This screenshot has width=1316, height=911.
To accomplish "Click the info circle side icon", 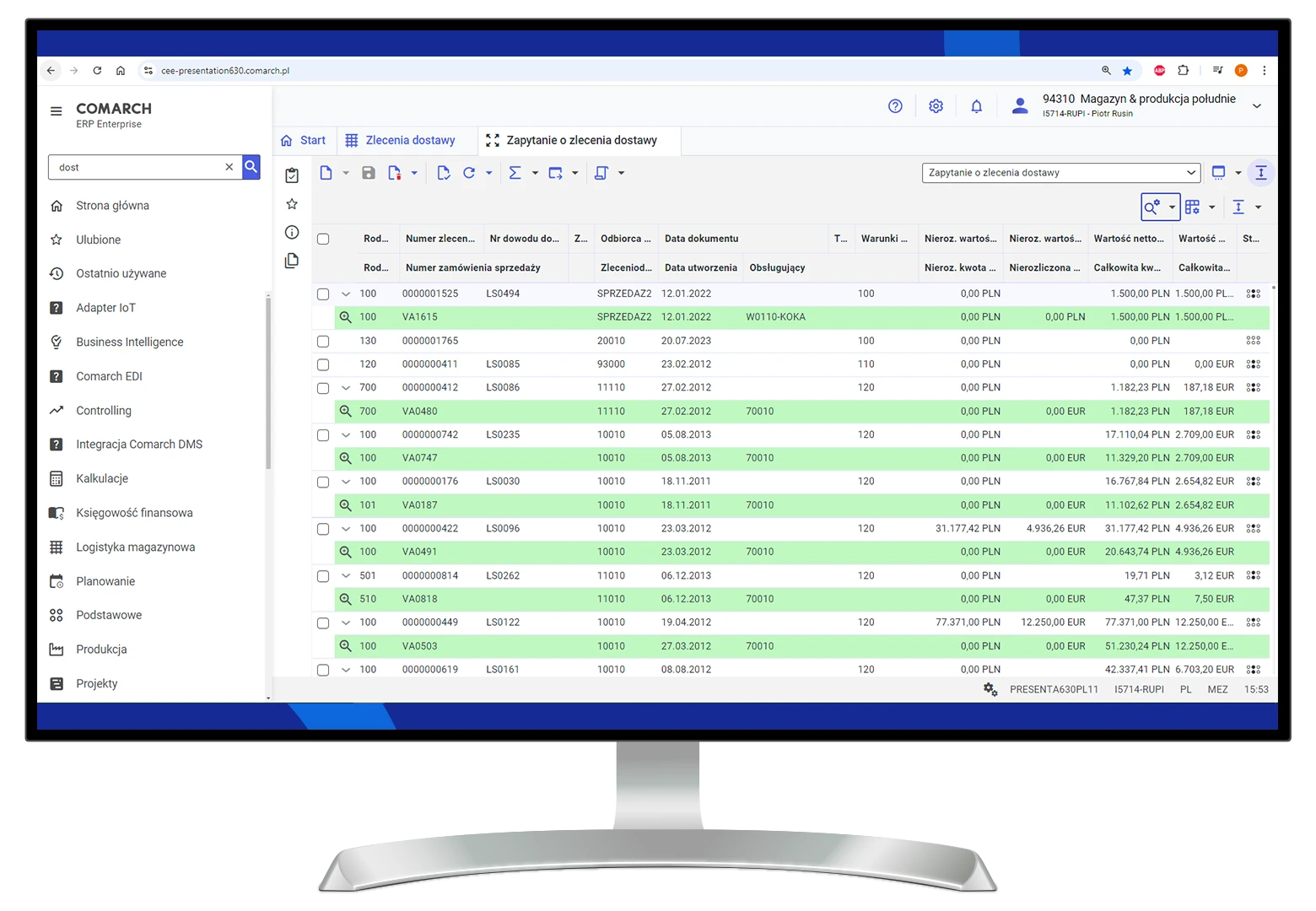I will point(292,232).
